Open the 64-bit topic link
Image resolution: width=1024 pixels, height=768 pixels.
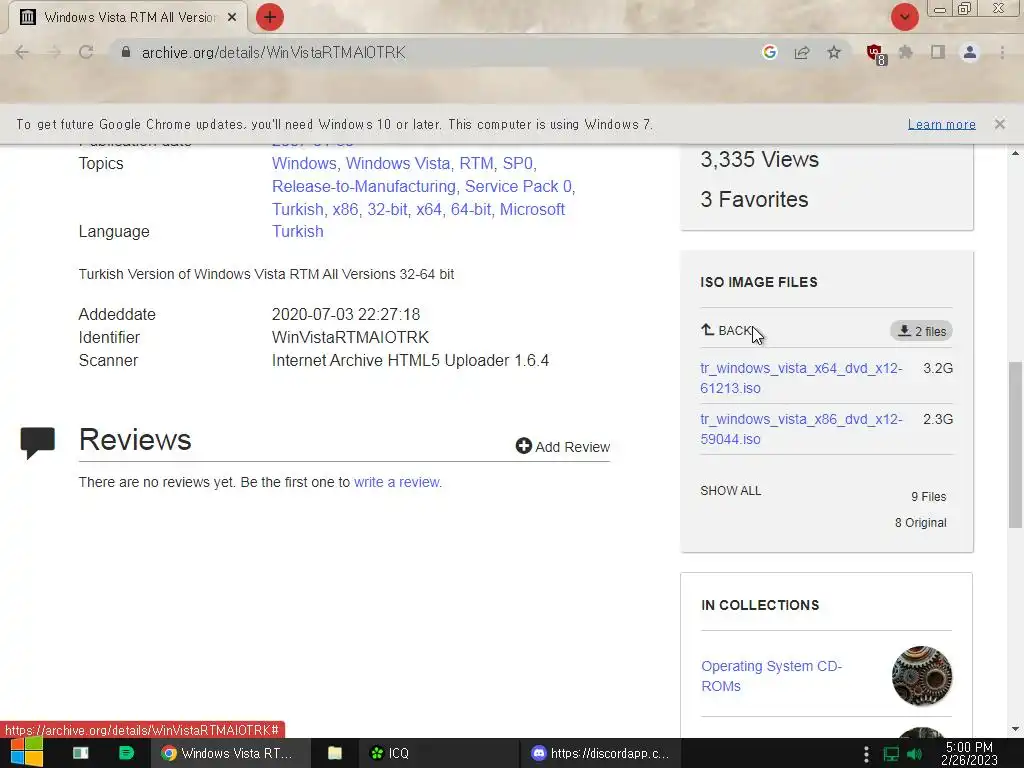tap(471, 210)
